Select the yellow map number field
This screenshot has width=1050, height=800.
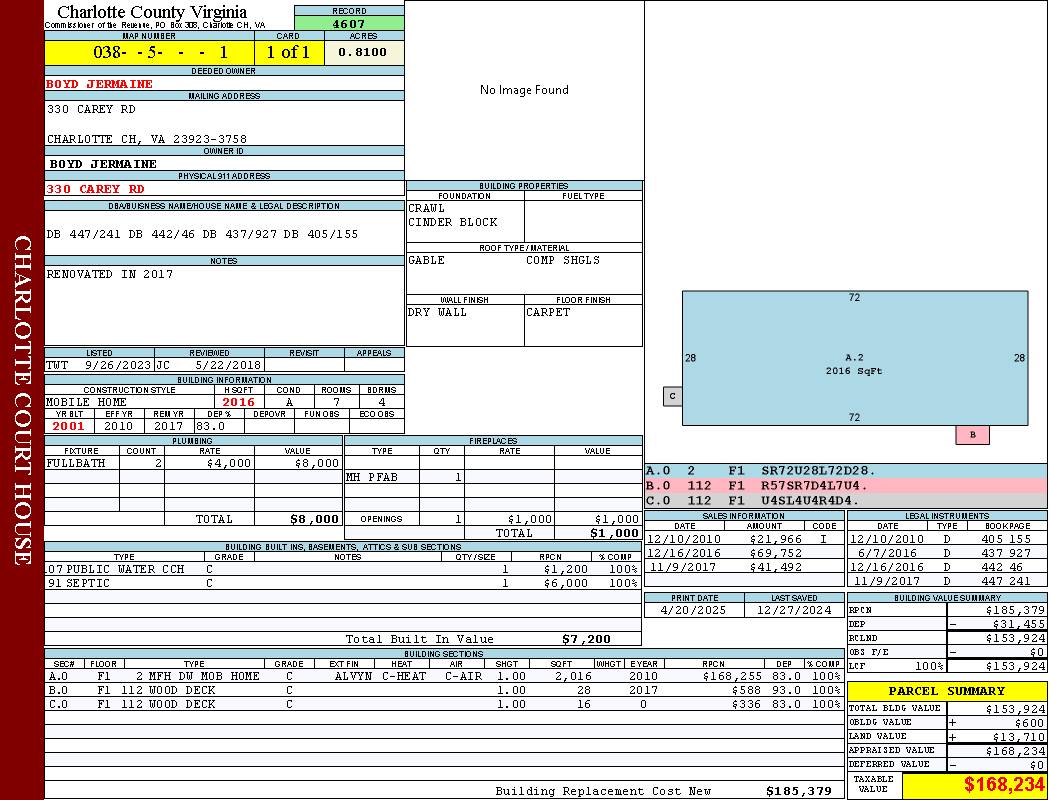click(148, 52)
